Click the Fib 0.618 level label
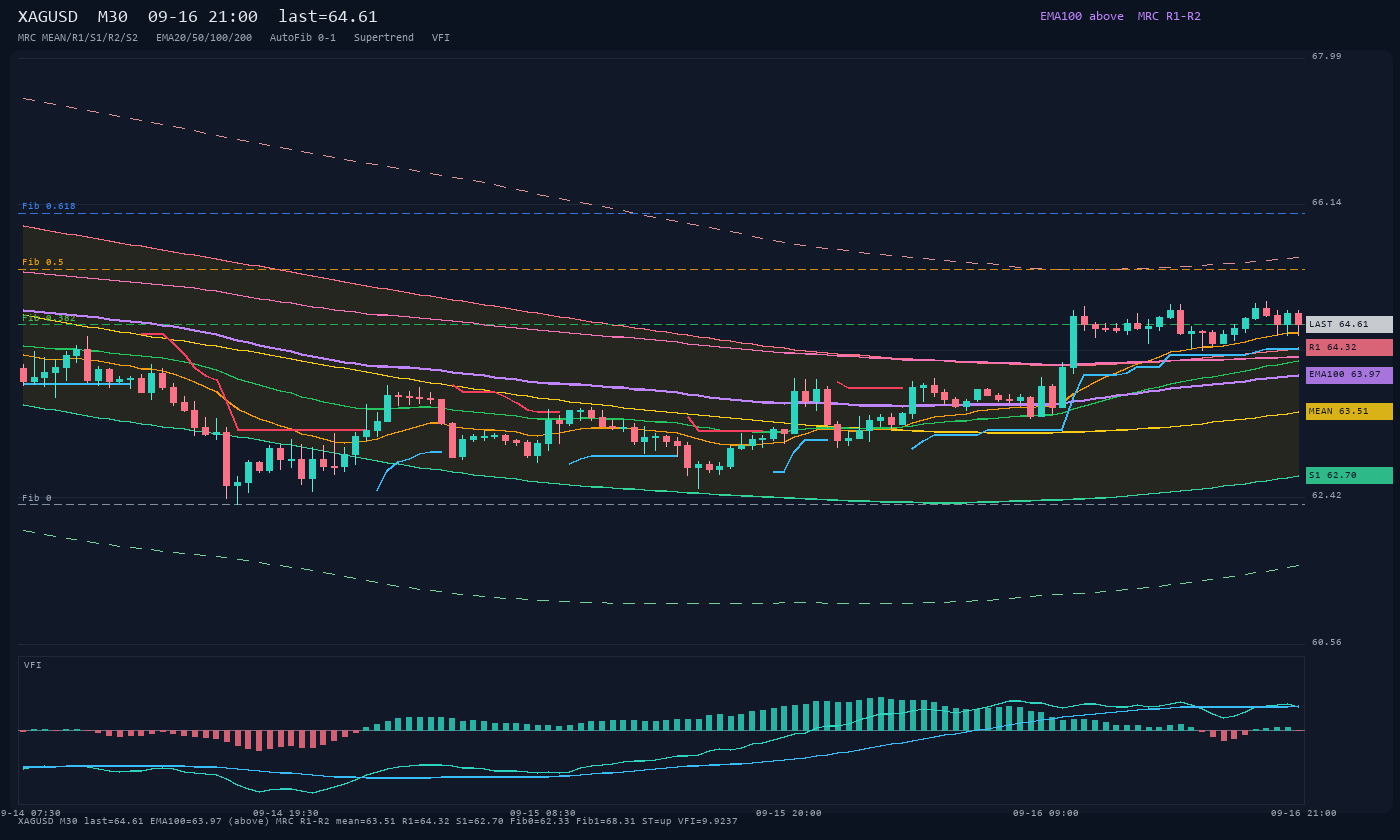The height and width of the screenshot is (840, 1400). (49, 206)
